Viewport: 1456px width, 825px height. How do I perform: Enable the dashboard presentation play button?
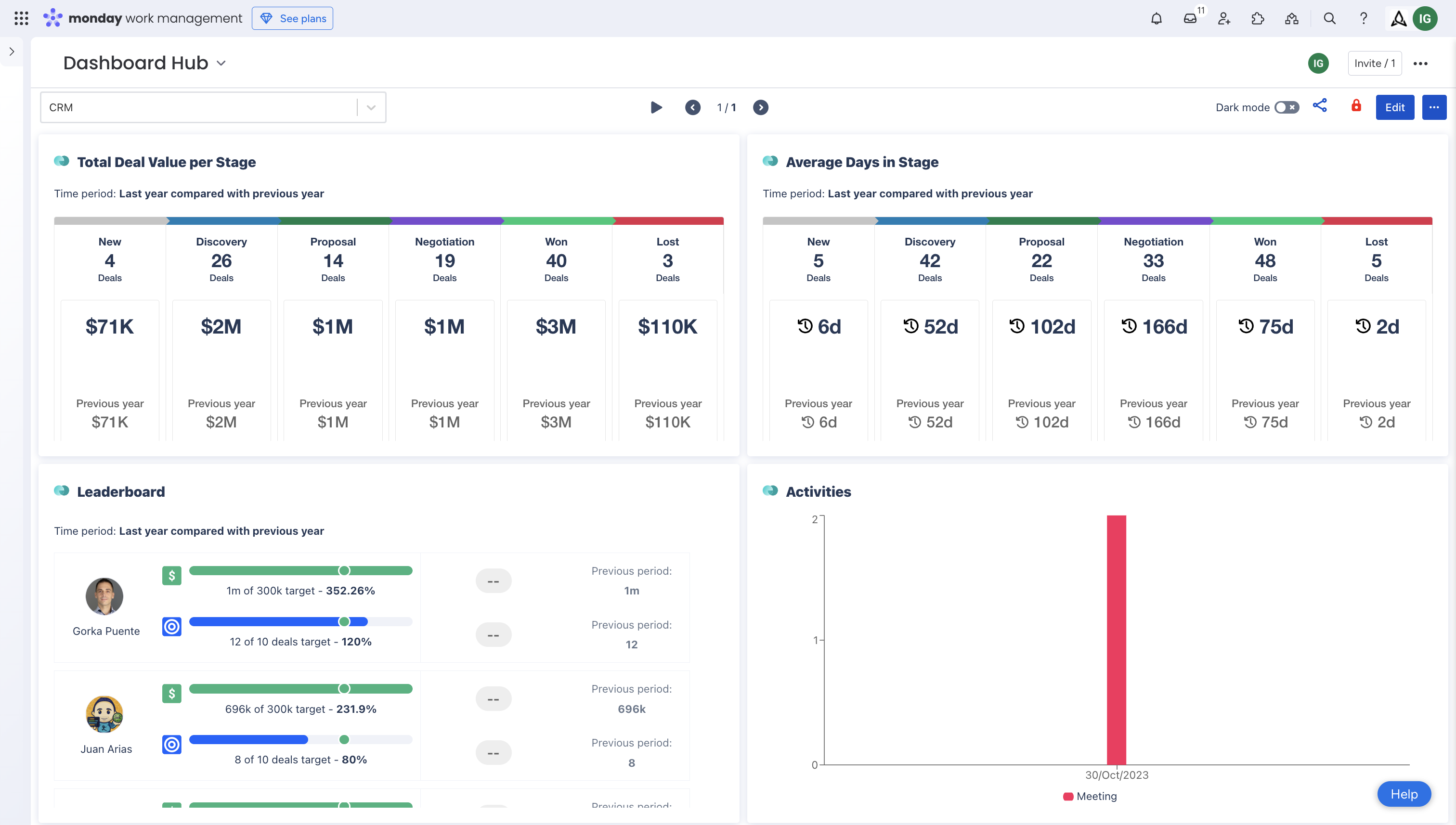(x=656, y=107)
